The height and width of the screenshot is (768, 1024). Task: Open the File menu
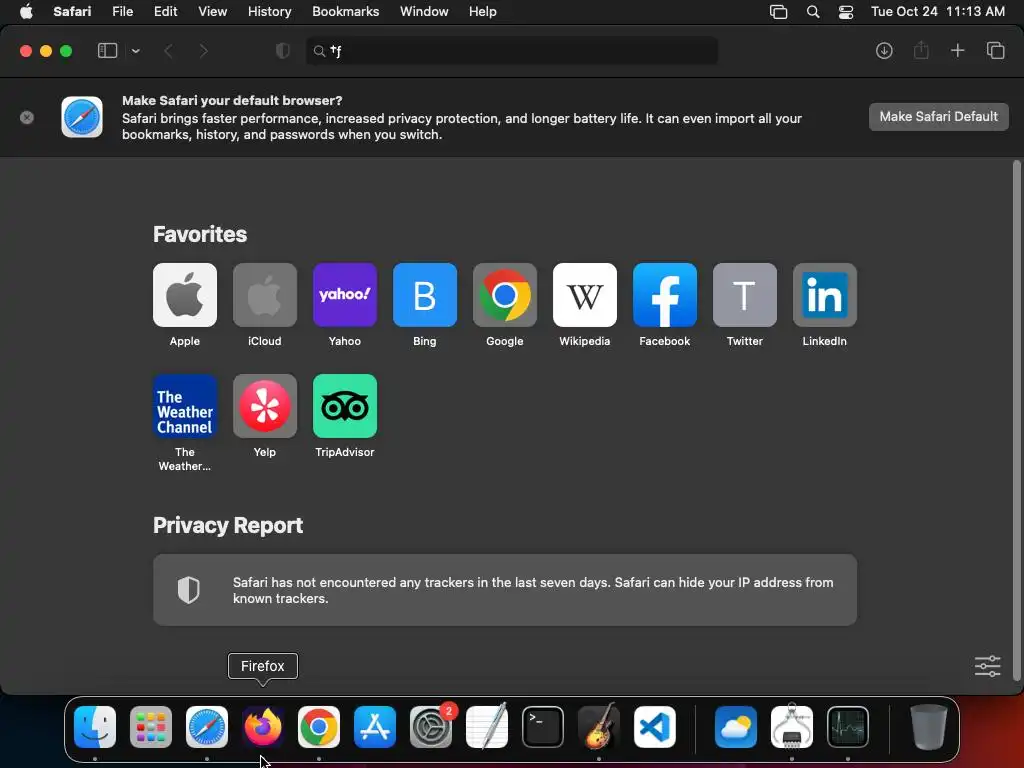coord(122,12)
